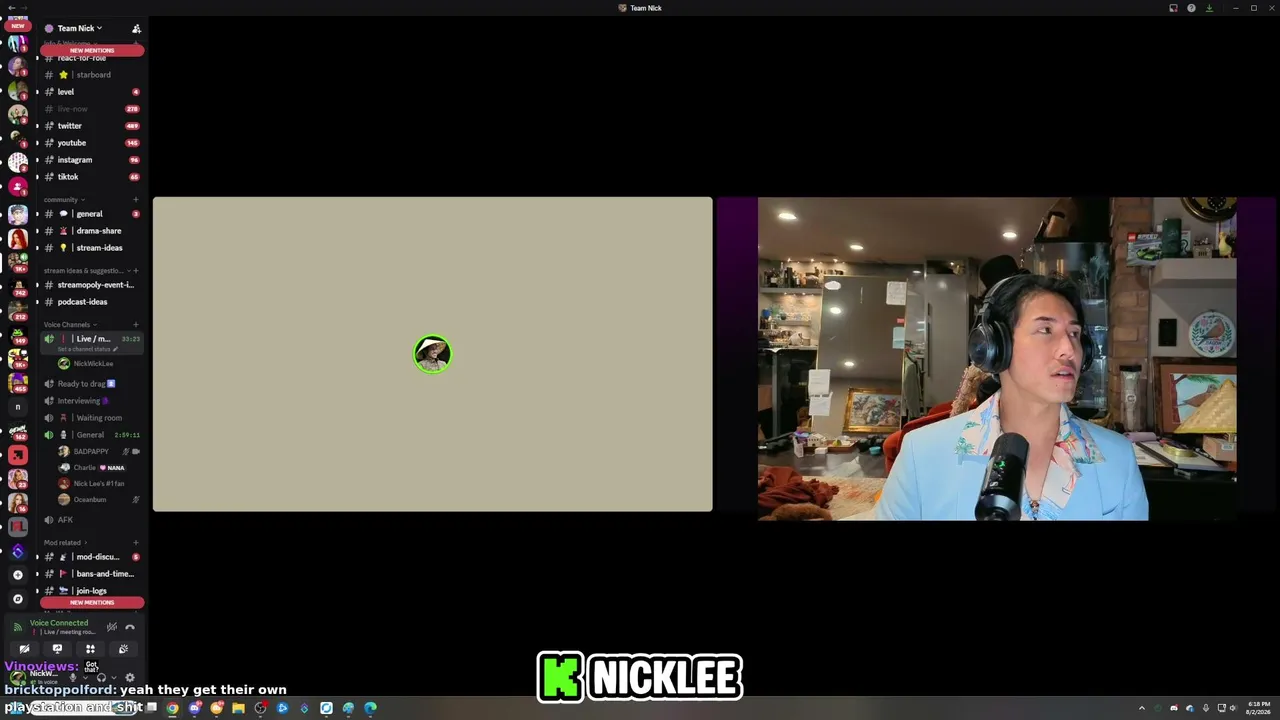Open the bans-and-timeouts channel
1280x720 pixels.
(92, 574)
